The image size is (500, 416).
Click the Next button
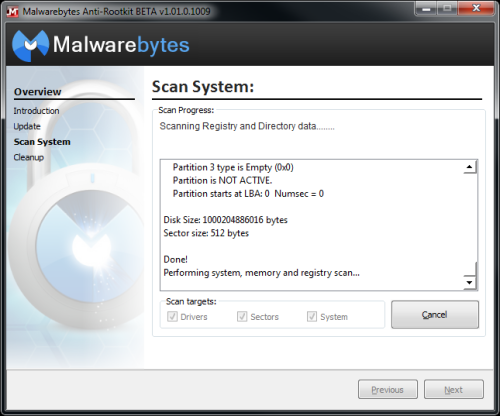[454, 389]
